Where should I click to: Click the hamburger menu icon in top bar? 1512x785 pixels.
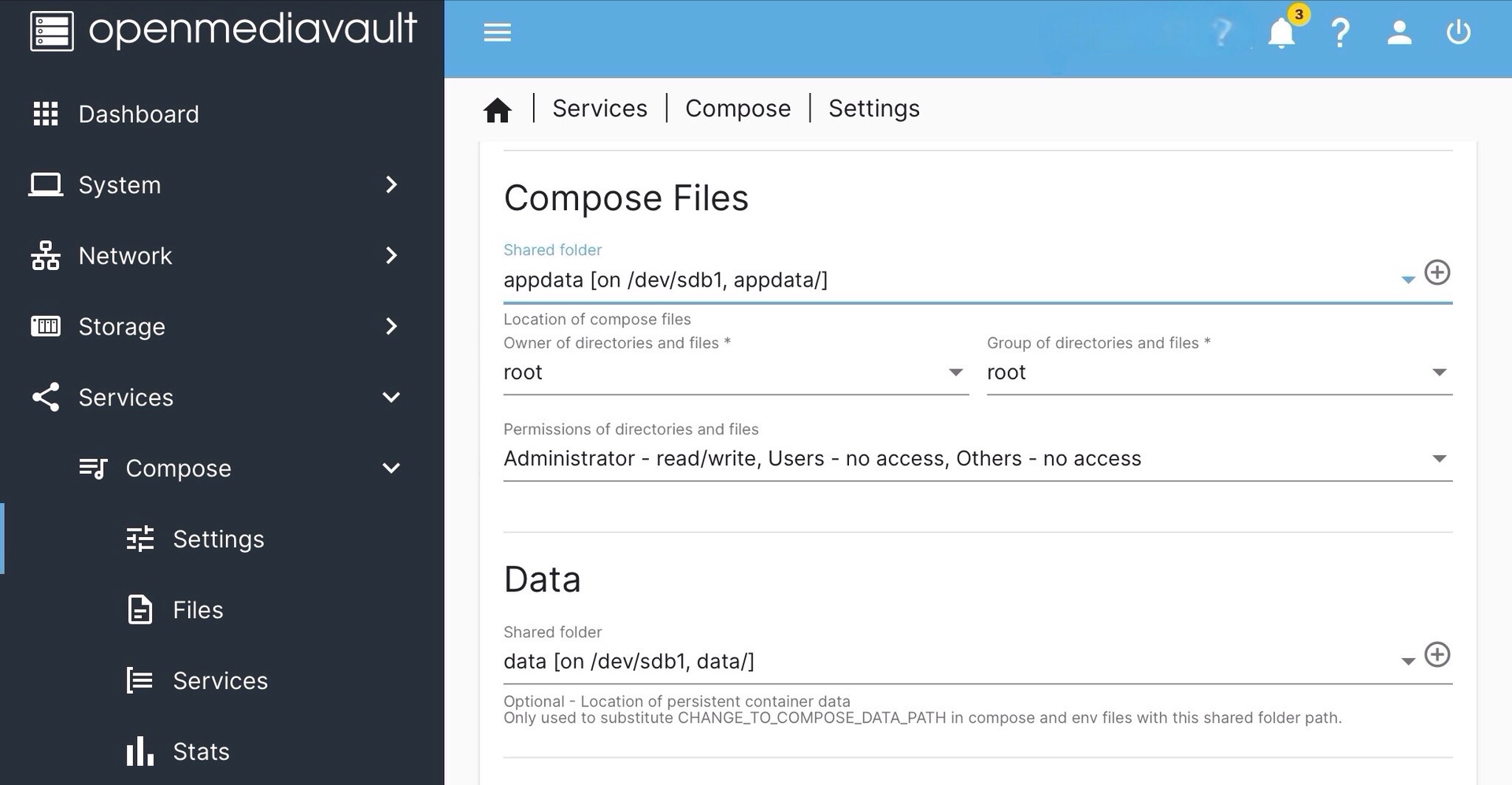[497, 32]
